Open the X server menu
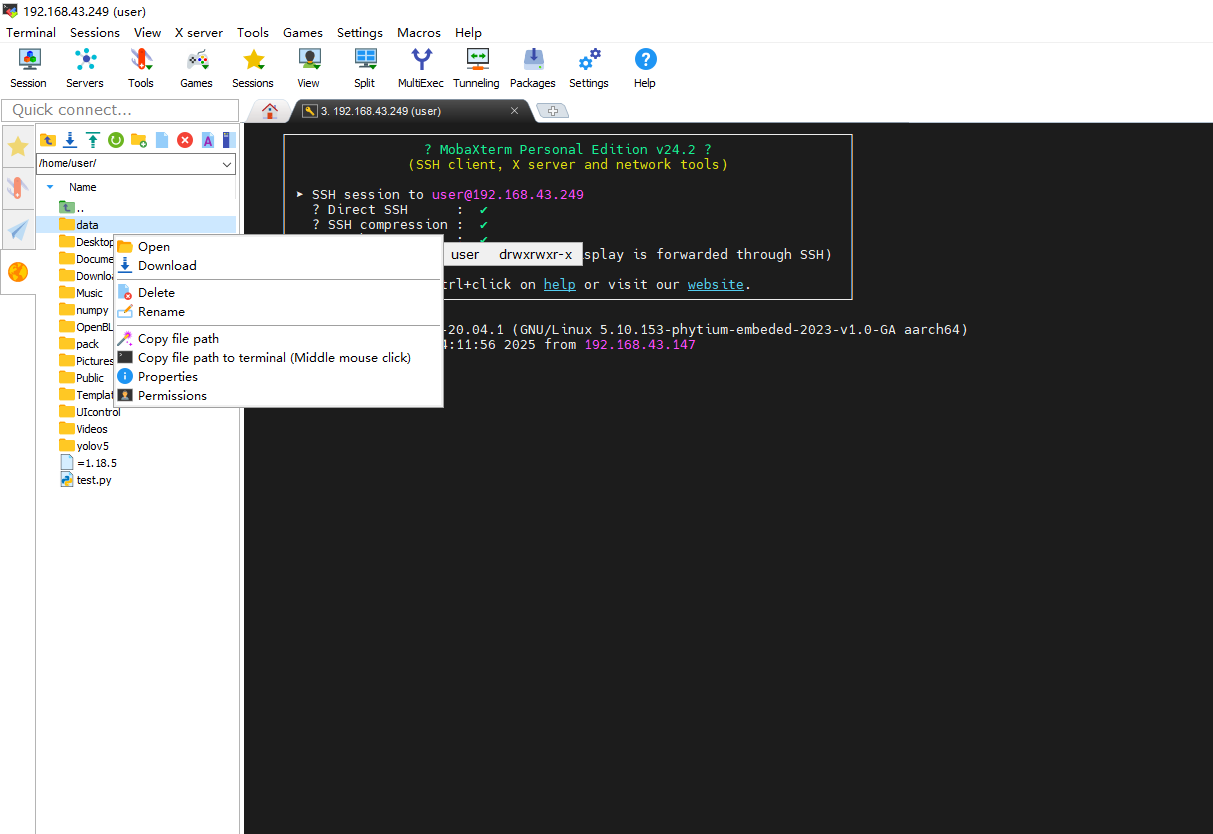The width and height of the screenshot is (1213, 834). [199, 32]
